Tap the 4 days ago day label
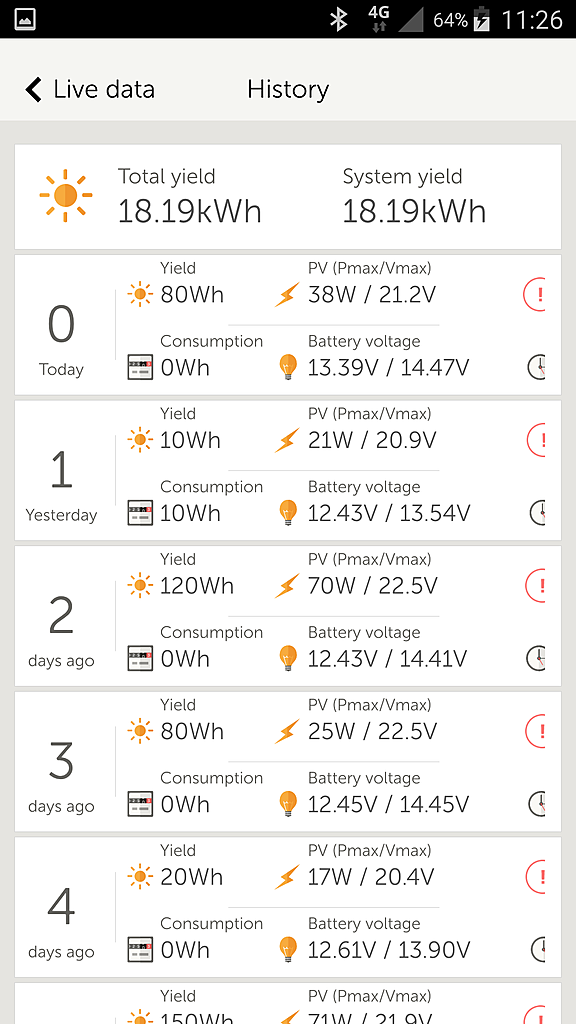Screen dimensions: 576x1024 pos(61,952)
